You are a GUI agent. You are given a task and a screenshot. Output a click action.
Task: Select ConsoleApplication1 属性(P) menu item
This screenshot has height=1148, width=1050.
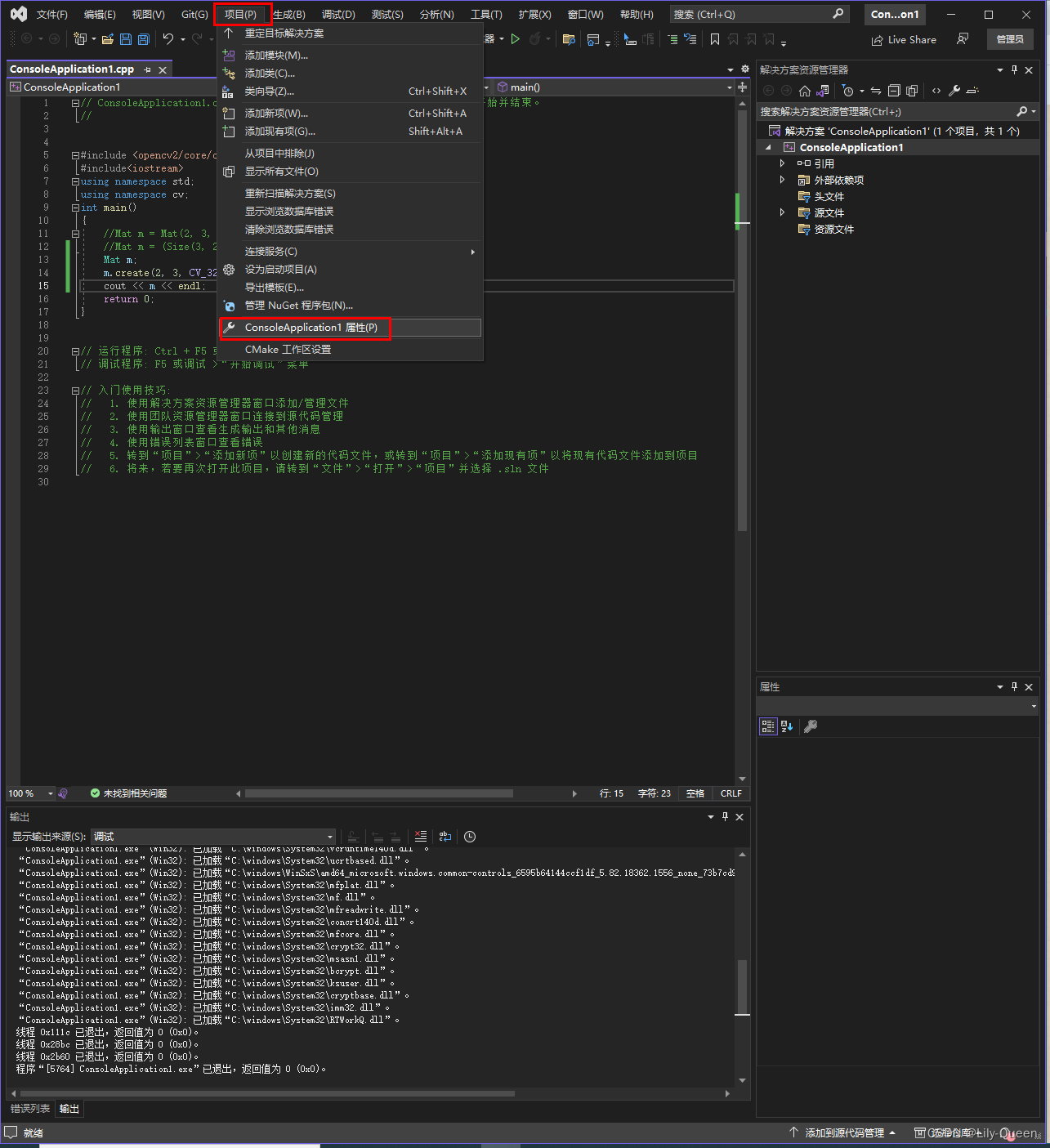pyautogui.click(x=351, y=328)
